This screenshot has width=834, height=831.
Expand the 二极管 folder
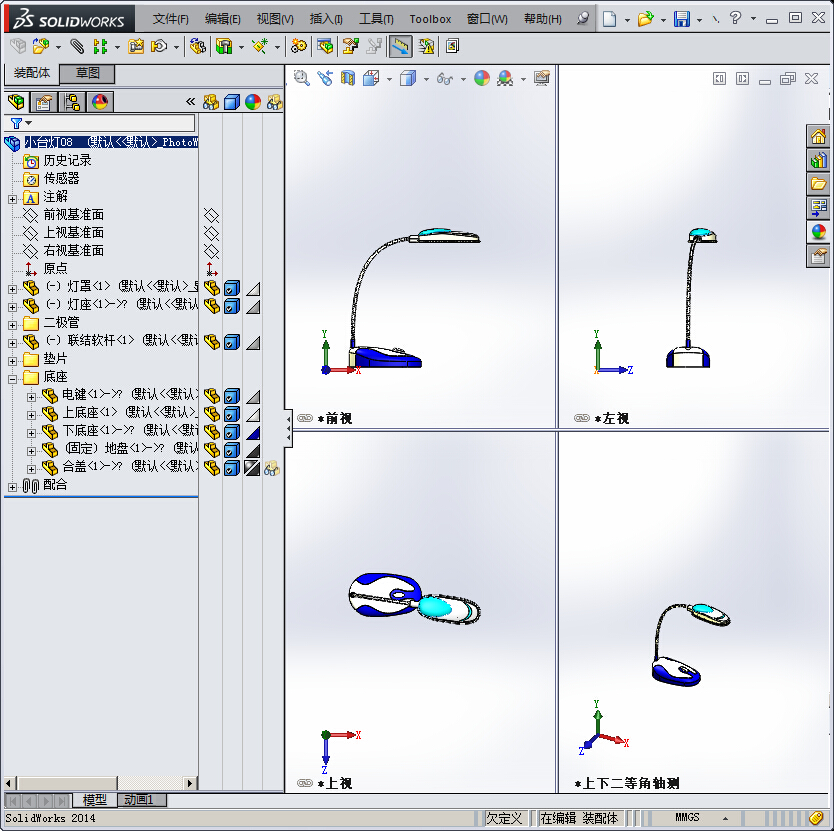point(12,325)
